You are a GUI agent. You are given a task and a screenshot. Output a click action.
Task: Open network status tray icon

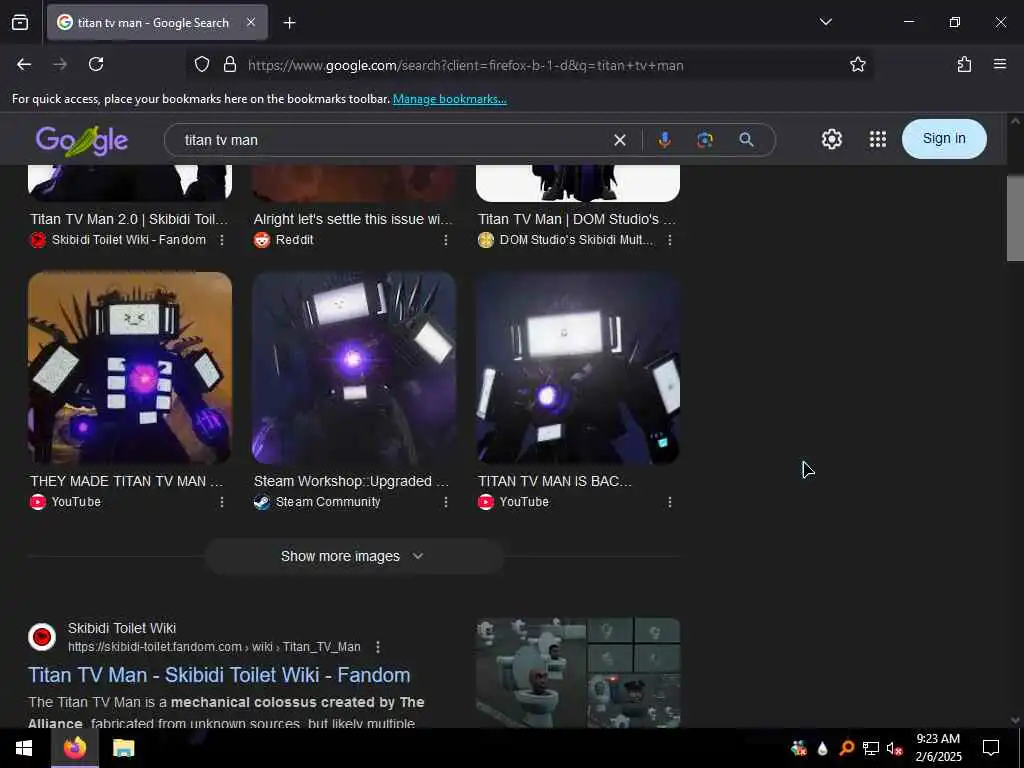point(870,748)
